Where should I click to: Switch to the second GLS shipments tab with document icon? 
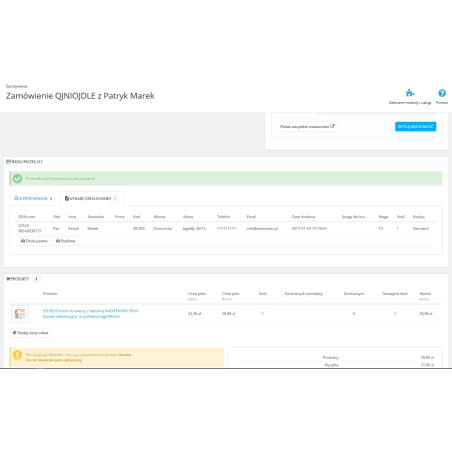click(x=91, y=198)
